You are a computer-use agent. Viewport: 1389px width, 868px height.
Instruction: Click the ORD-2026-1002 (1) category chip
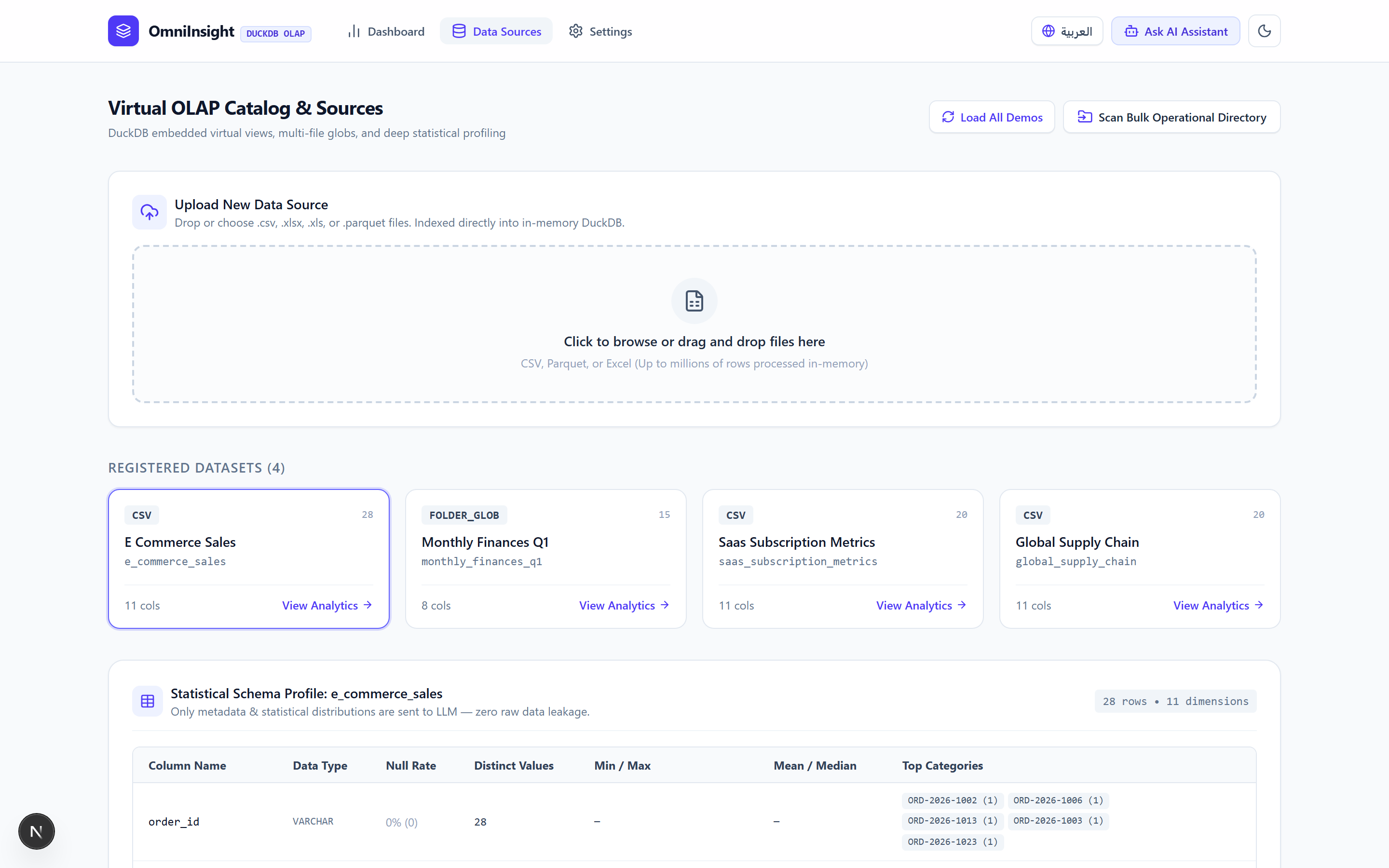tap(952, 800)
